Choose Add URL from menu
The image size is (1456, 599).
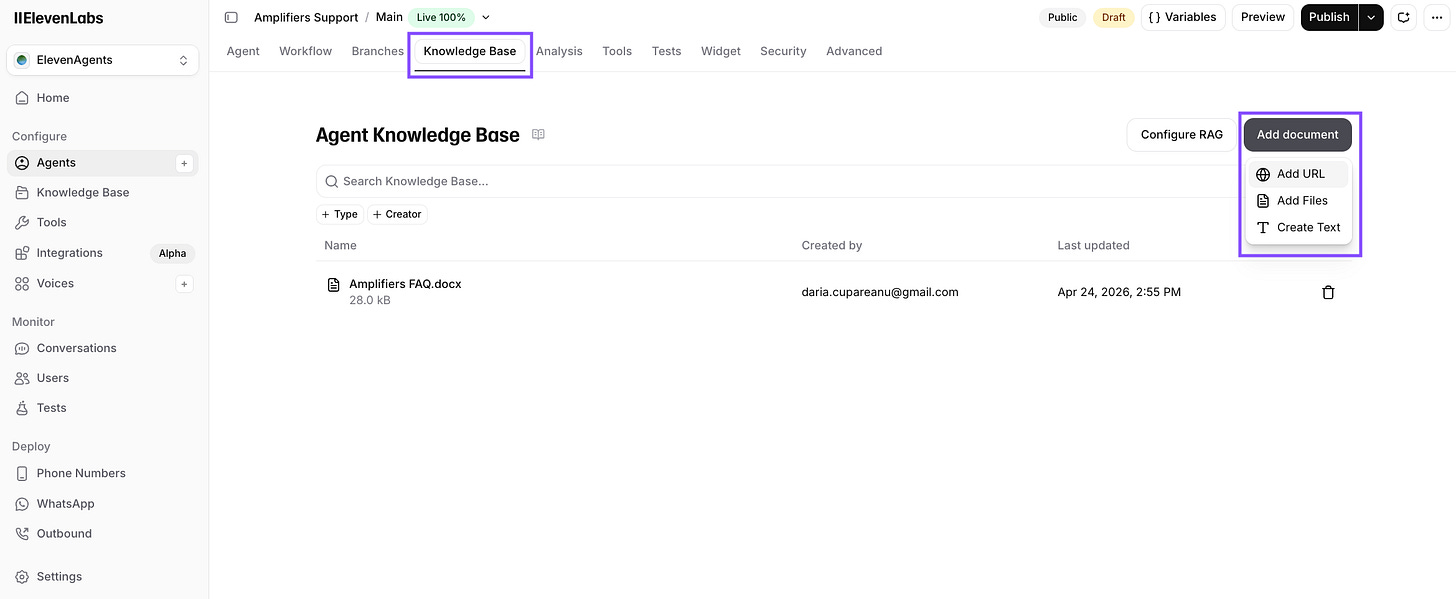(1298, 174)
